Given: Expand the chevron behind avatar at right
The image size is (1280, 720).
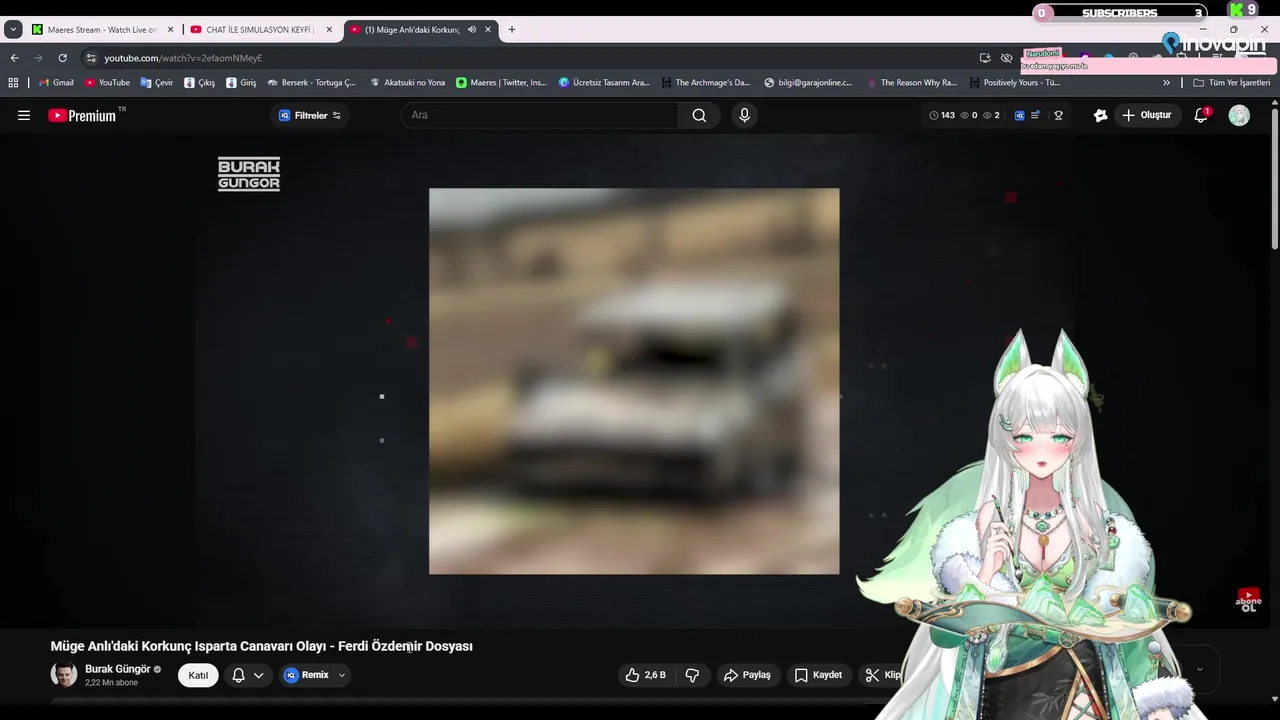Looking at the screenshot, I should coord(1200,669).
